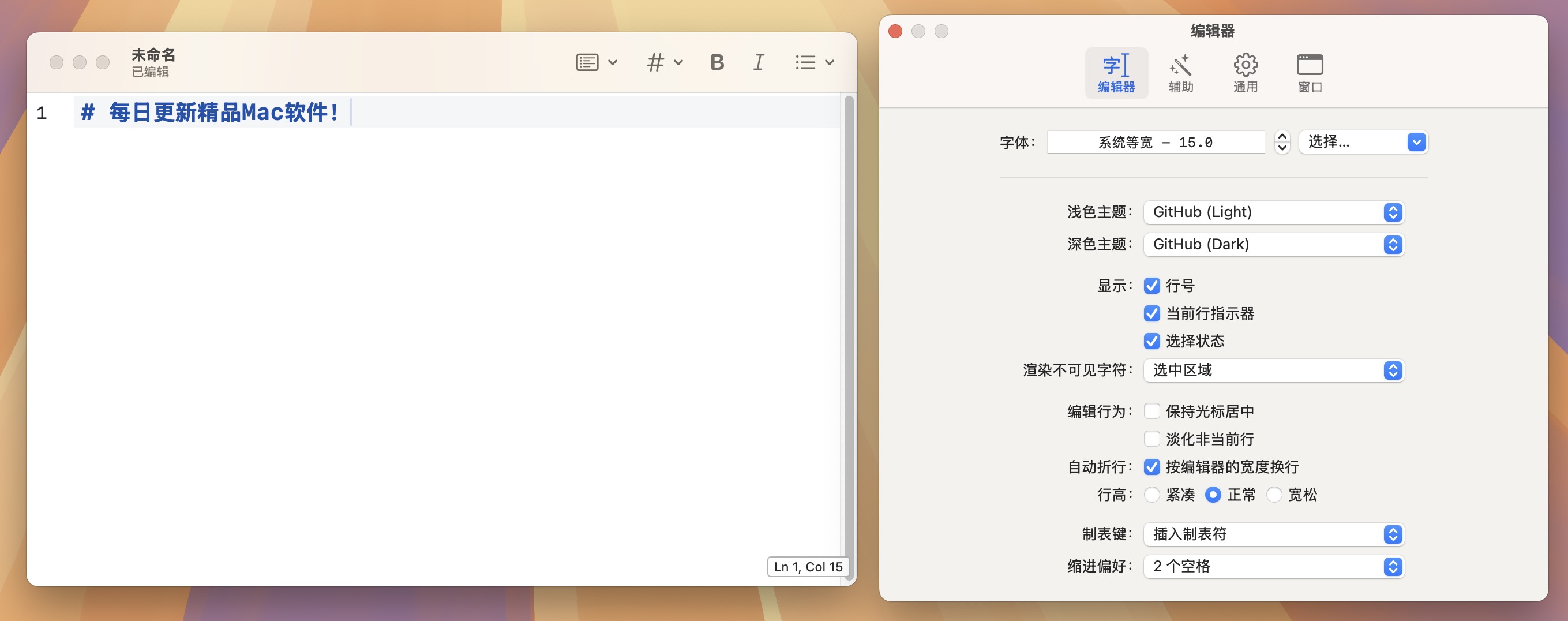Toggle bold formatting in the editor toolbar

click(717, 62)
